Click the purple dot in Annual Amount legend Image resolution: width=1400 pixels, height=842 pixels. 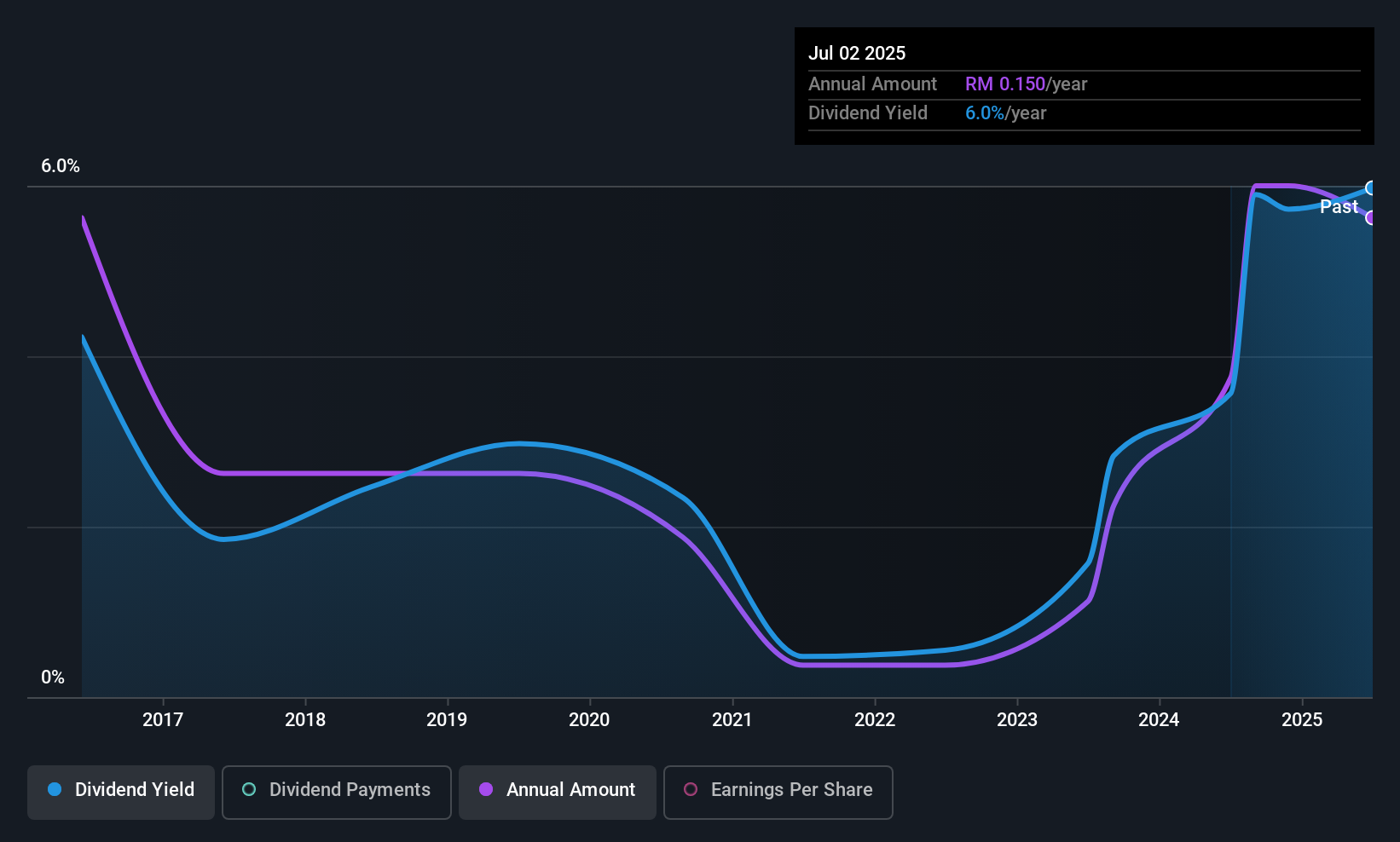(486, 790)
